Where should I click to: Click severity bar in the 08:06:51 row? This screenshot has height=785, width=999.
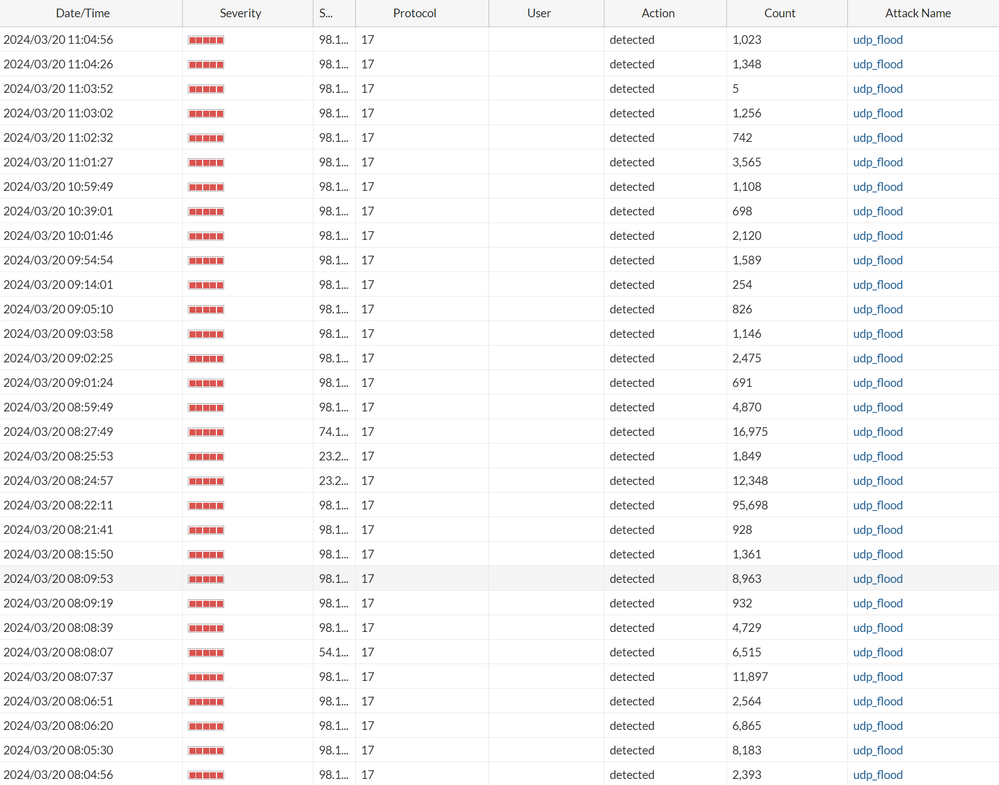[x=206, y=702]
